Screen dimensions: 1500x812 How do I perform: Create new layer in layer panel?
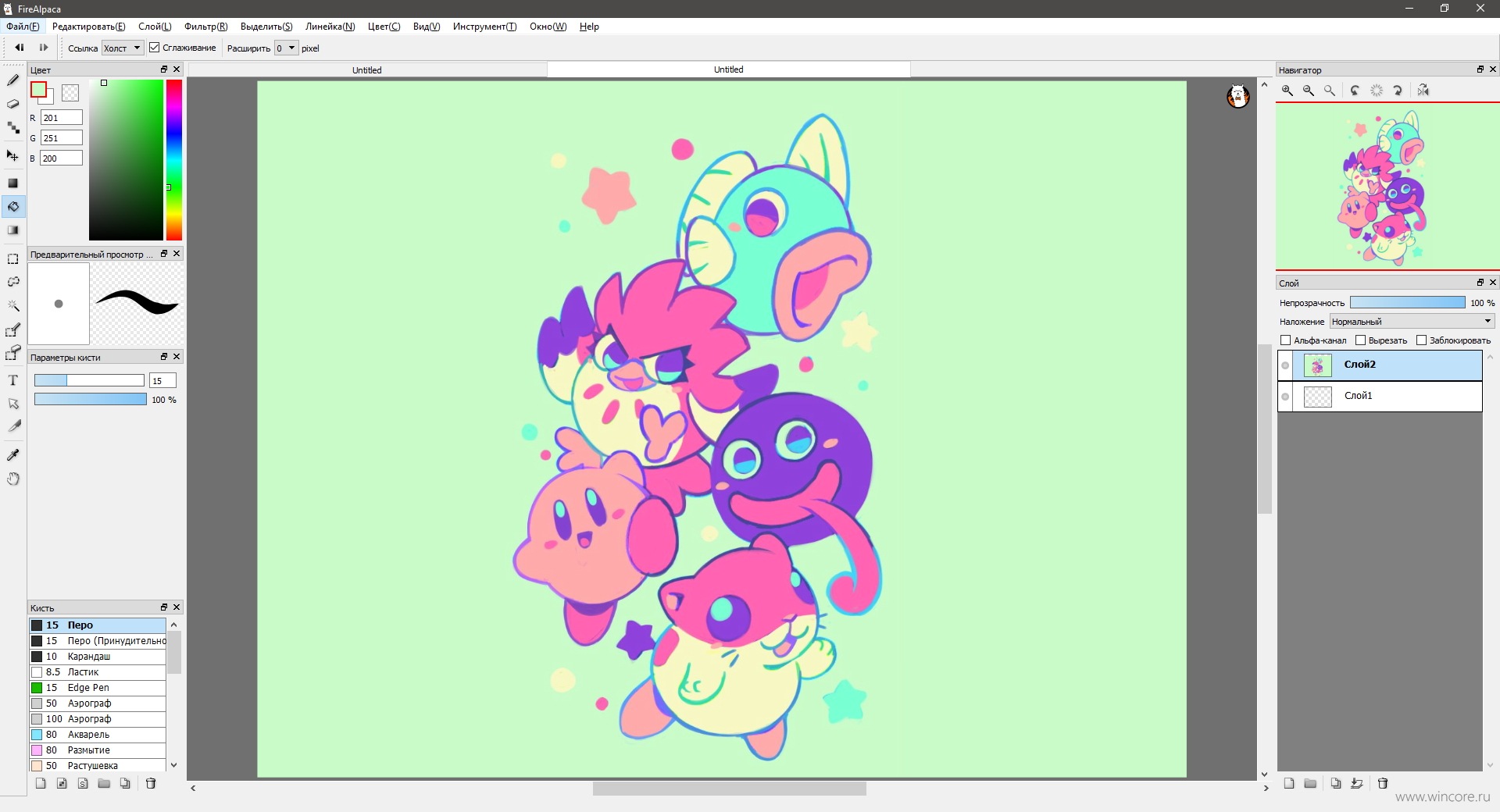click(x=1289, y=783)
